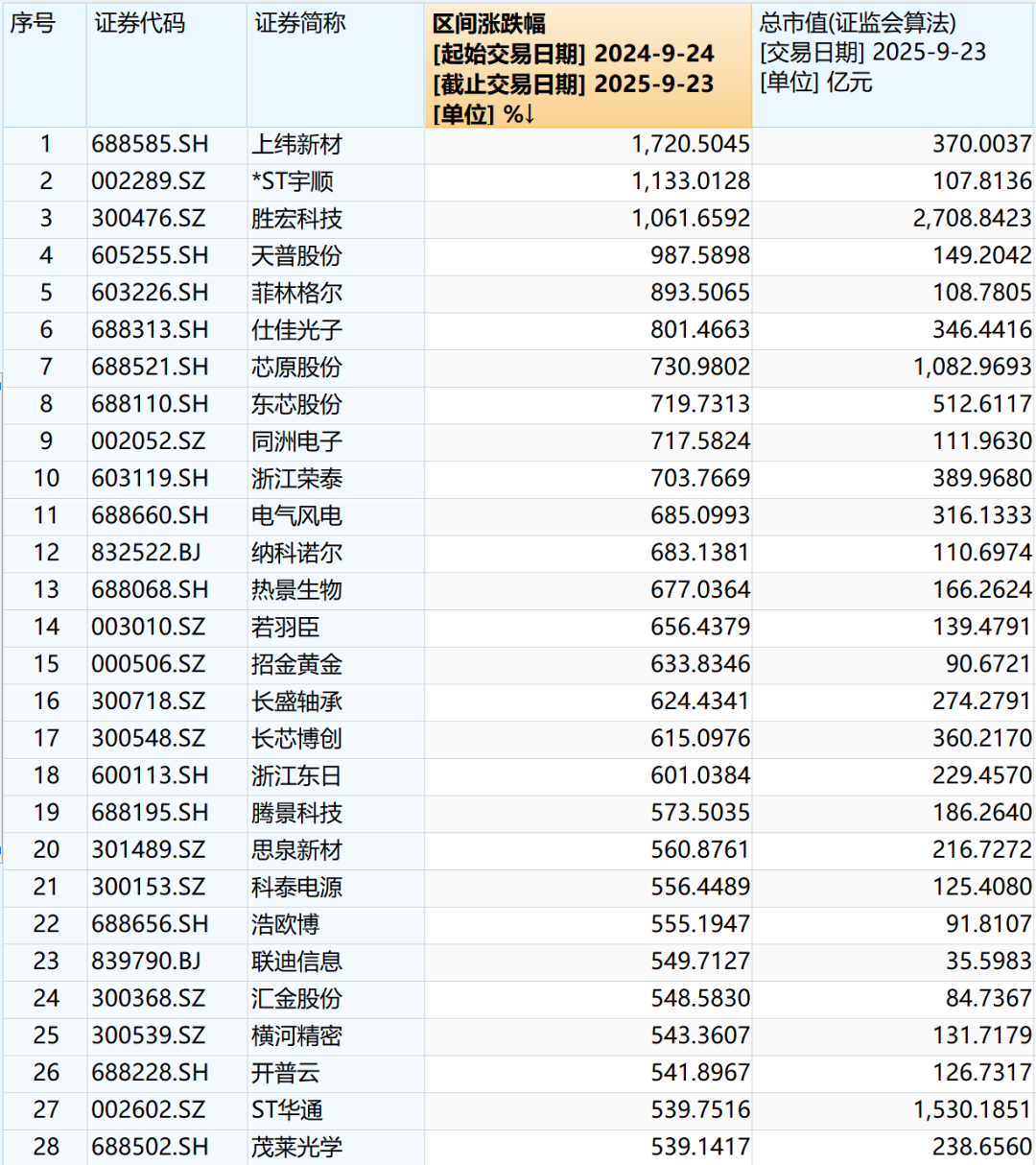Image resolution: width=1036 pixels, height=1165 pixels.
Task: Select stock code 603226.SH
Action: pos(150,293)
